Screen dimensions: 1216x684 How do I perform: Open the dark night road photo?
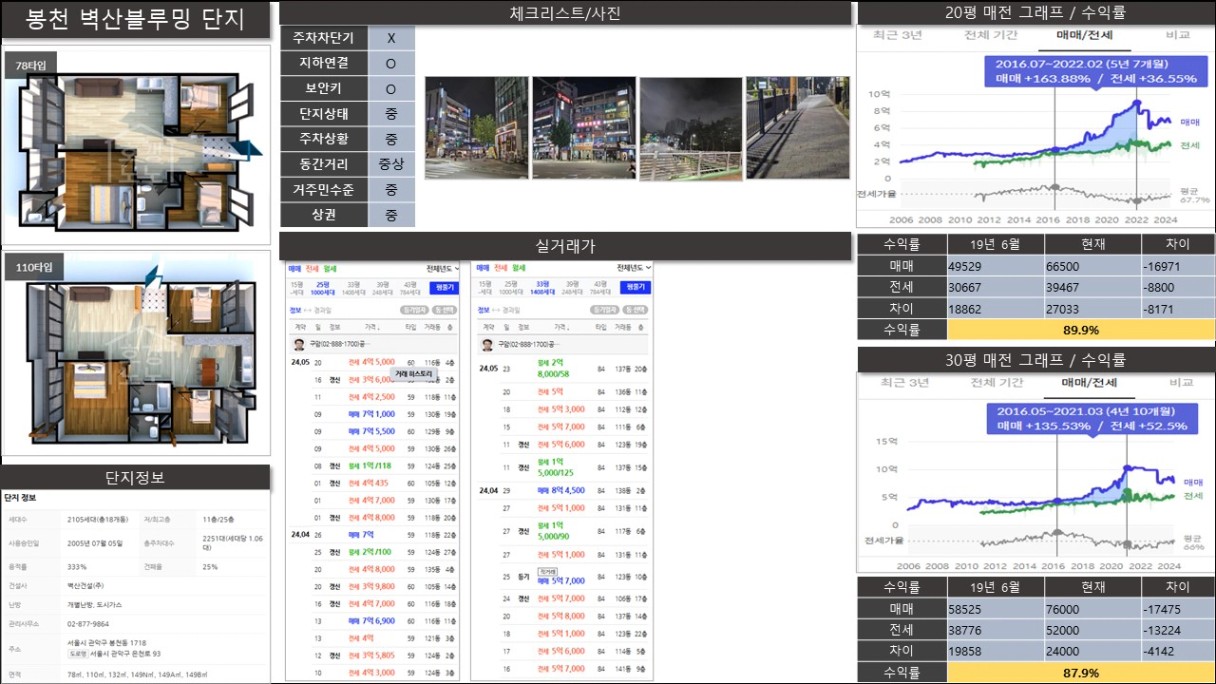point(691,128)
